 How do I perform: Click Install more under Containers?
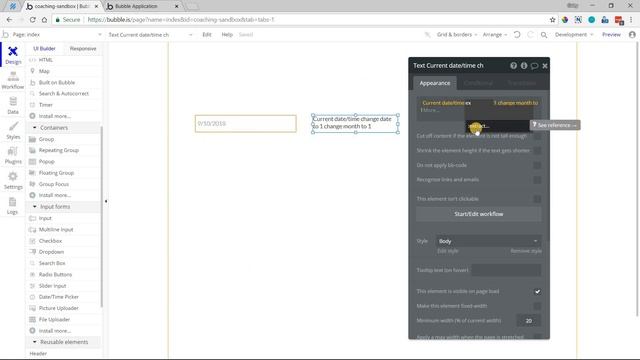(x=54, y=196)
